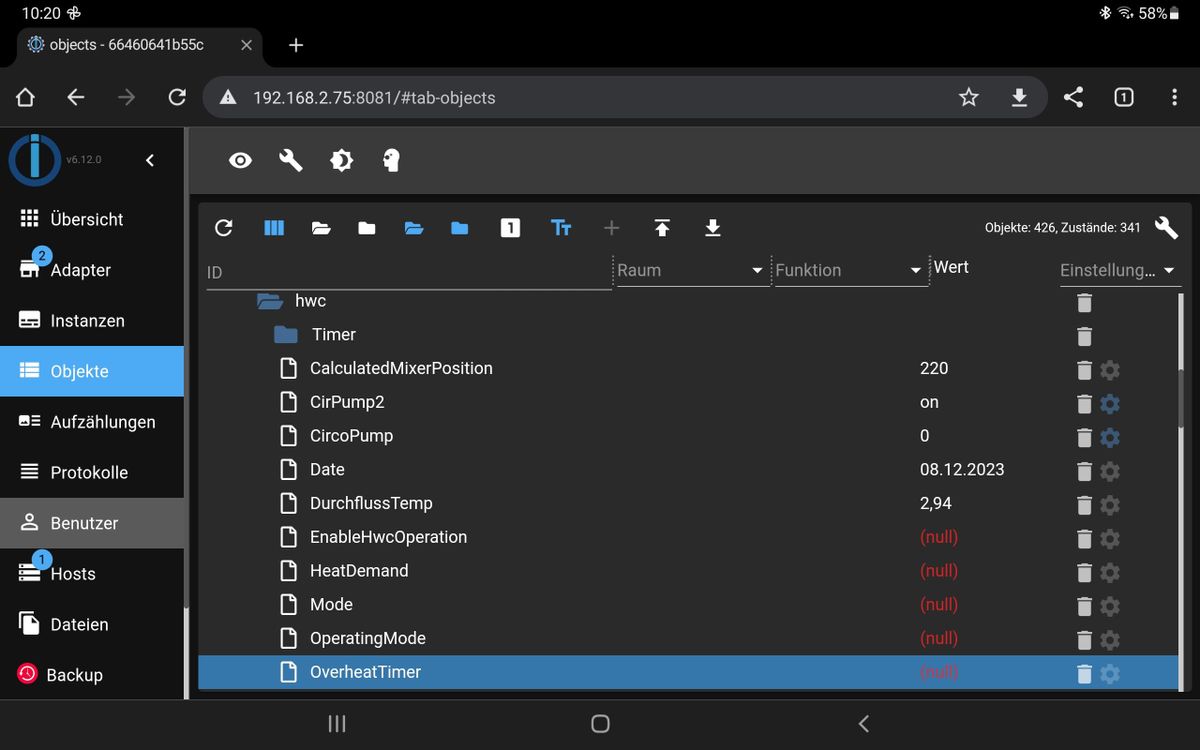Click the refresh objects tree icon
1200x750 pixels.
(224, 228)
